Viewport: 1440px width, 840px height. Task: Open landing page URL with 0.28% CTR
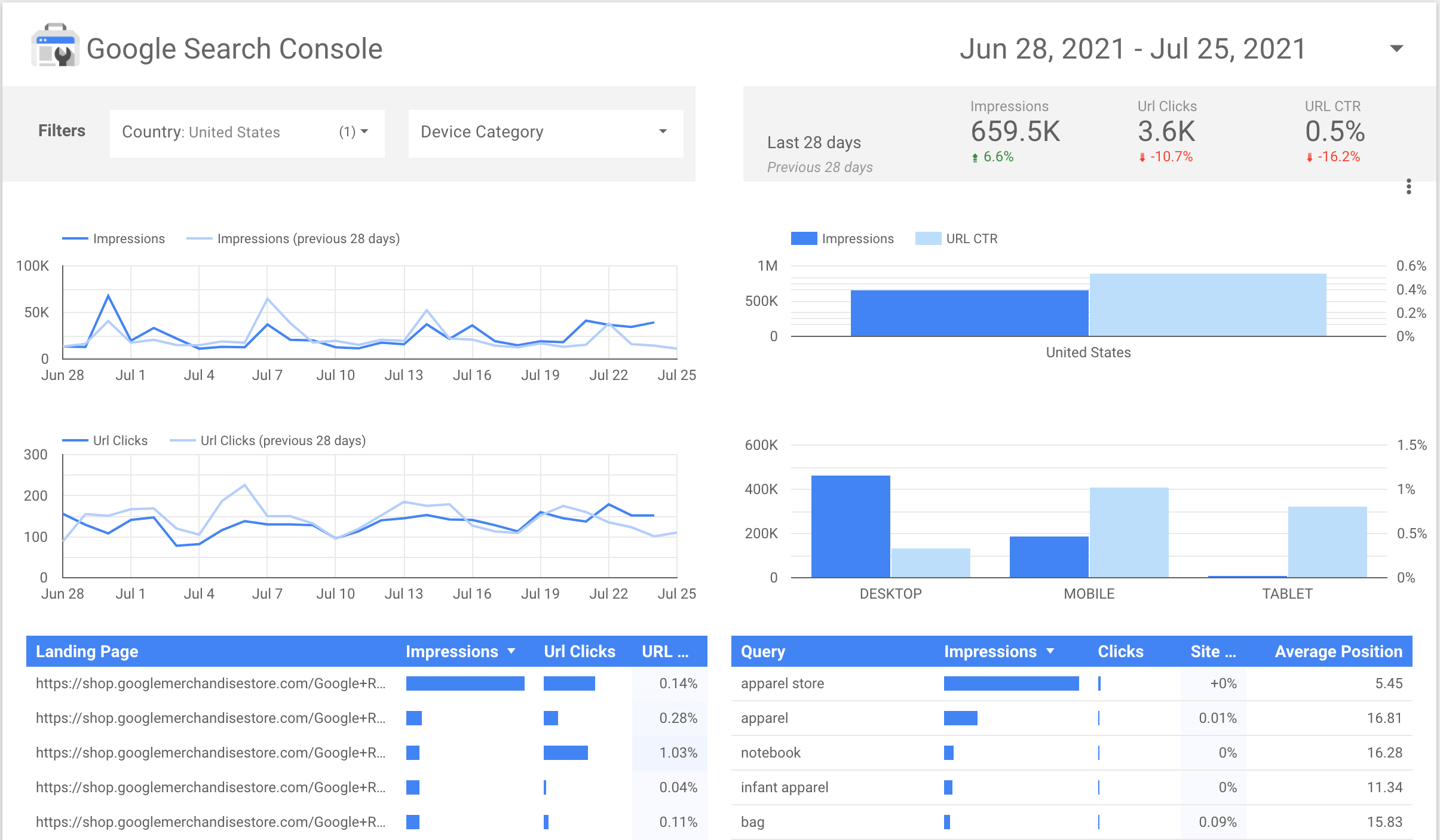pos(210,718)
